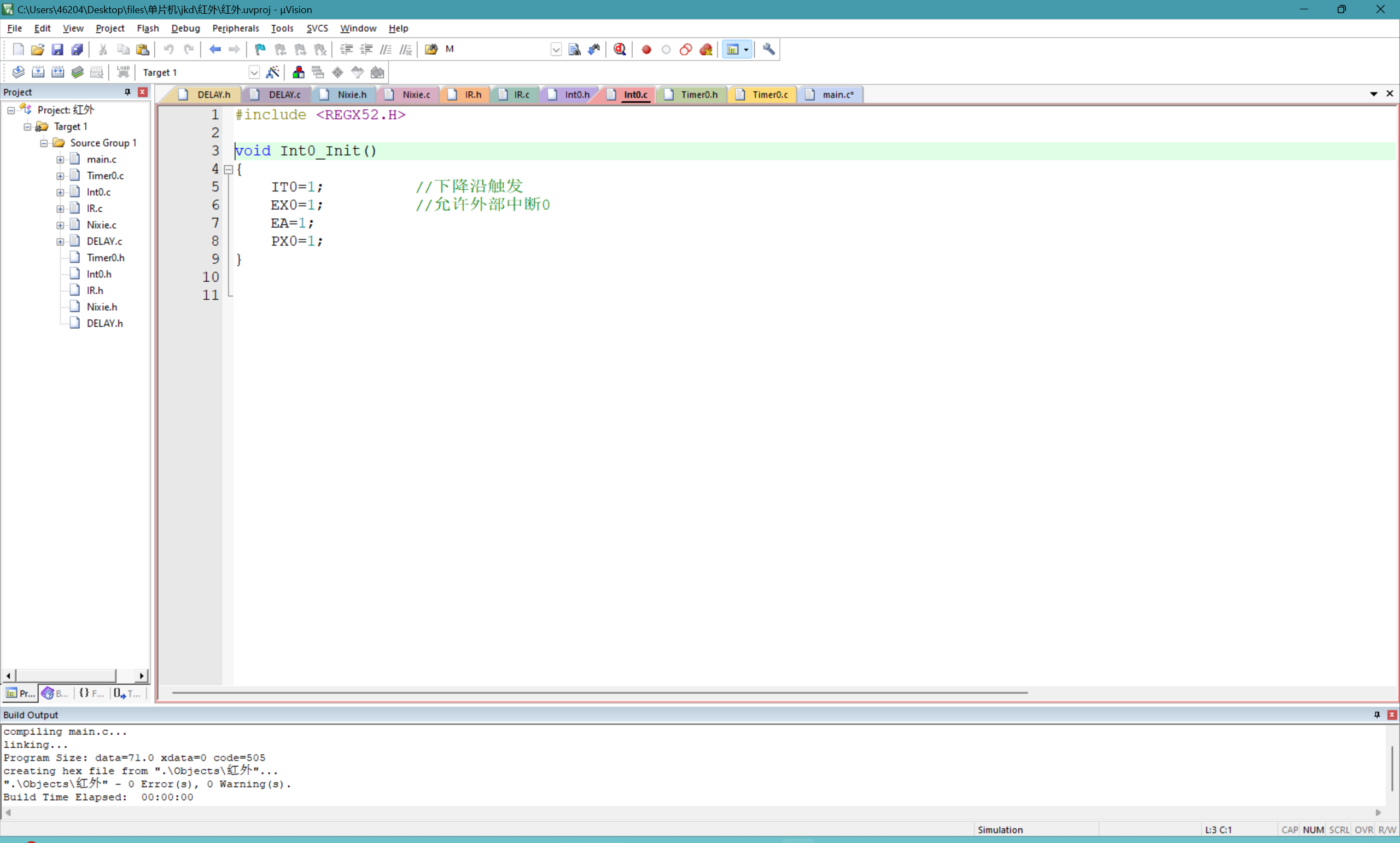Viewport: 1400px width, 843px height.
Task: Click the Configuration wrench icon
Action: tap(768, 49)
